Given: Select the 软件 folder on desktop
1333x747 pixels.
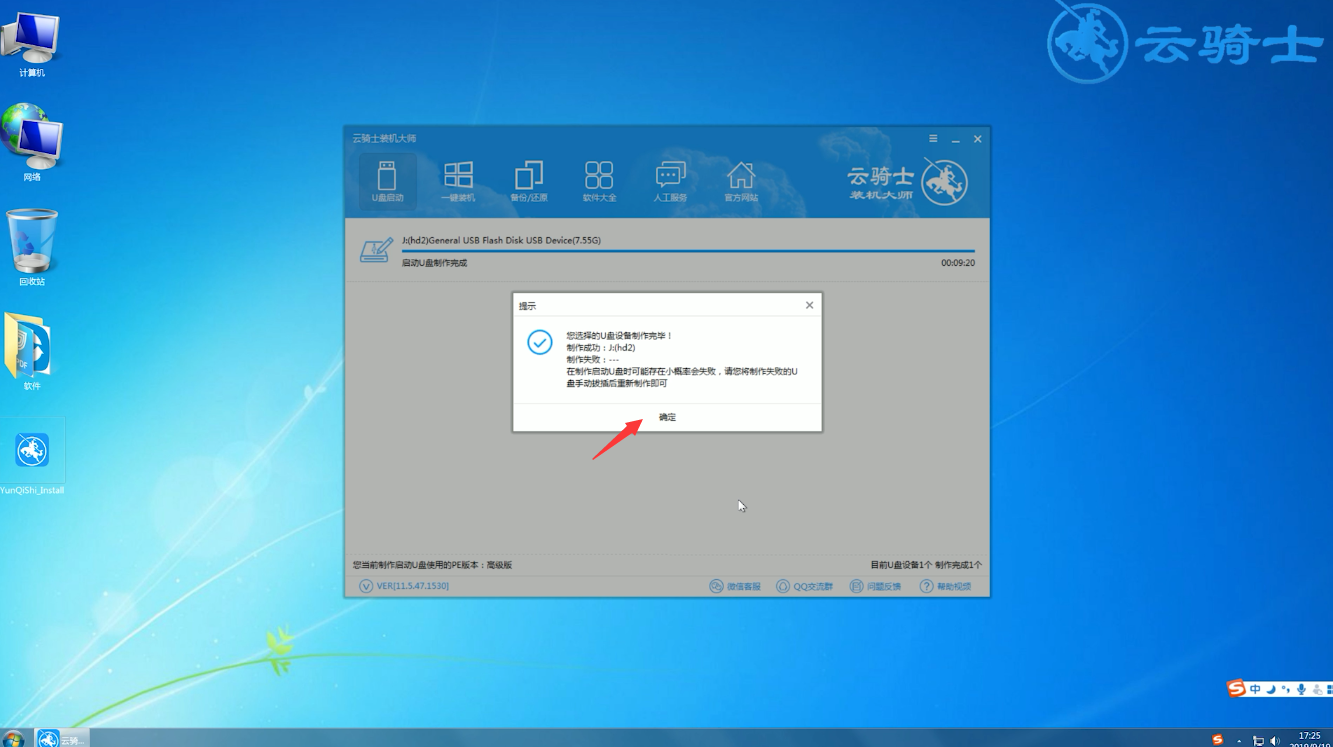Looking at the screenshot, I should [x=30, y=352].
